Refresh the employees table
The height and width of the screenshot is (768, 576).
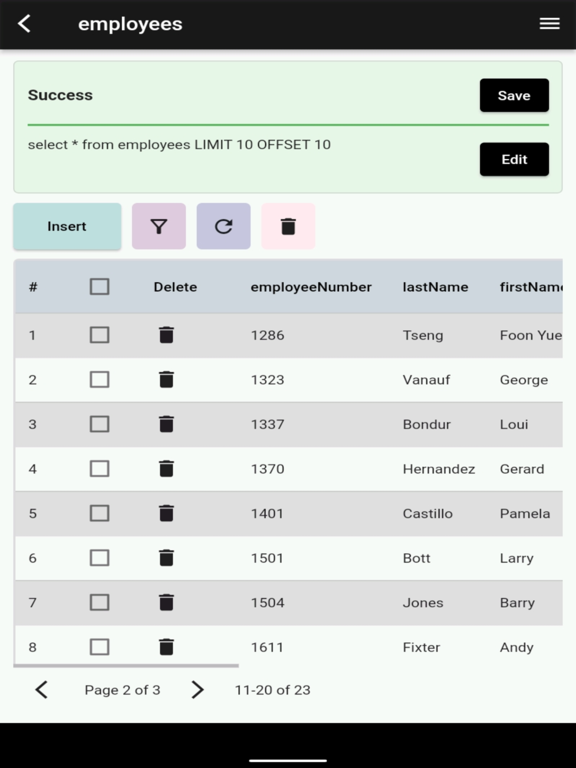click(223, 226)
